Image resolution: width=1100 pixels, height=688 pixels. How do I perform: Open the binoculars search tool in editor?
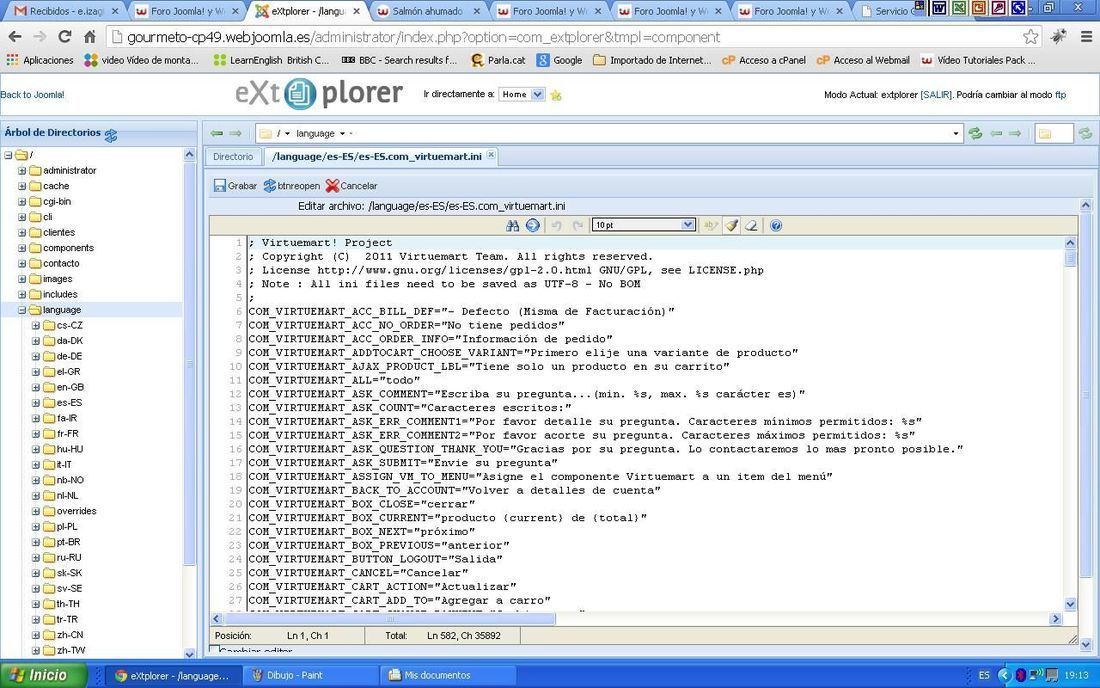512,225
